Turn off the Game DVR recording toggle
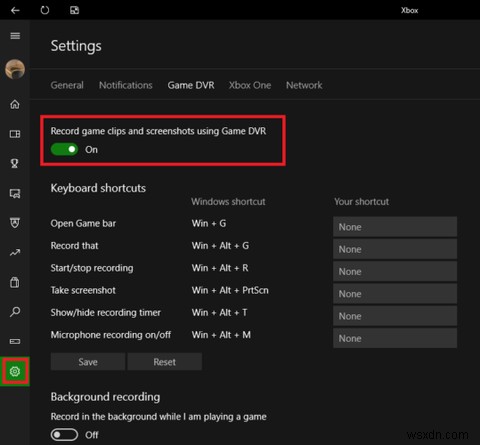The image size is (480, 445). [x=64, y=149]
